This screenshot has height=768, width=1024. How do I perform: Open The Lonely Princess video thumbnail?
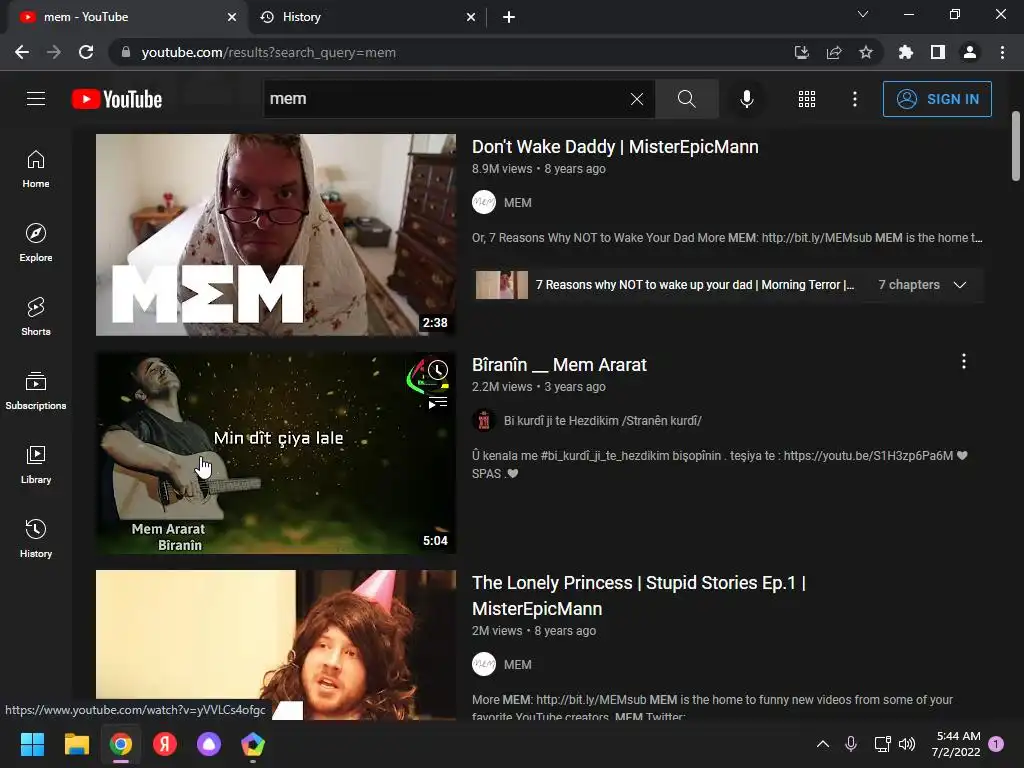pyautogui.click(x=276, y=645)
